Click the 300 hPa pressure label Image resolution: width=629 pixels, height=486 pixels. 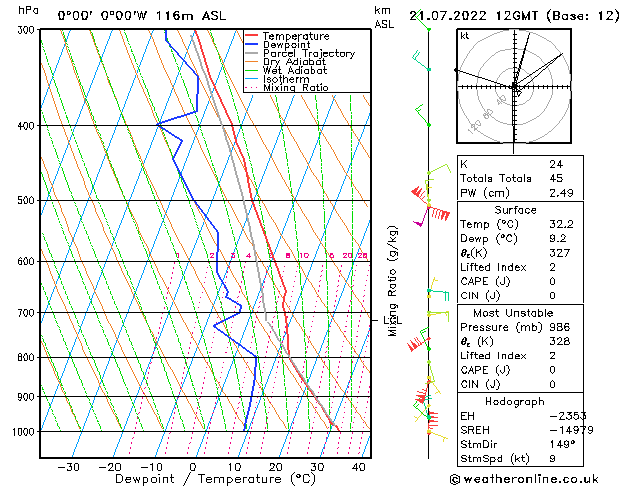(x=28, y=30)
